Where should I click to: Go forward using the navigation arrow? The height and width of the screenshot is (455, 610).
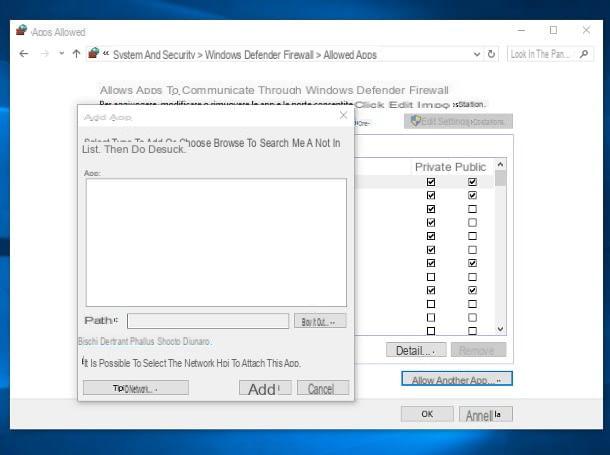45,54
